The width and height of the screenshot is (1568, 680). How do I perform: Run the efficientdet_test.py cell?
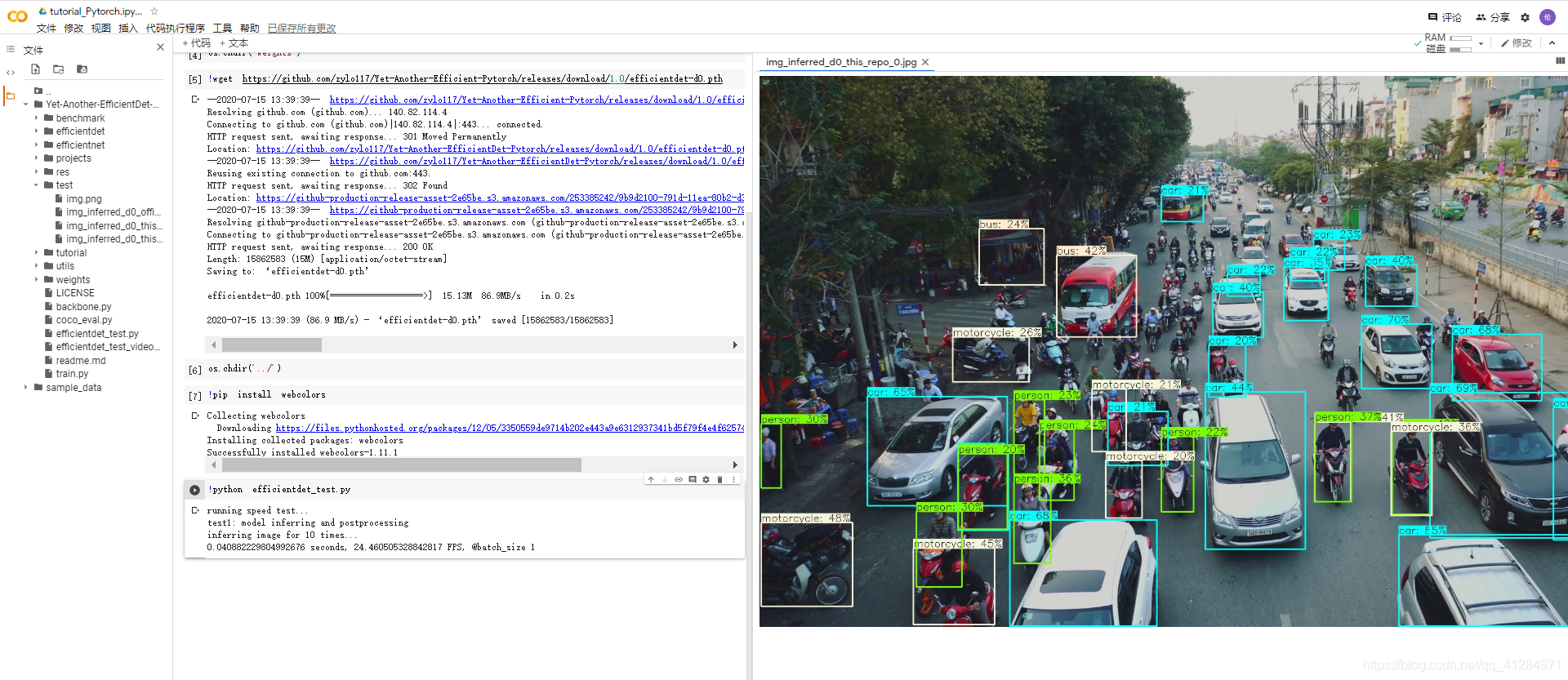(x=194, y=490)
